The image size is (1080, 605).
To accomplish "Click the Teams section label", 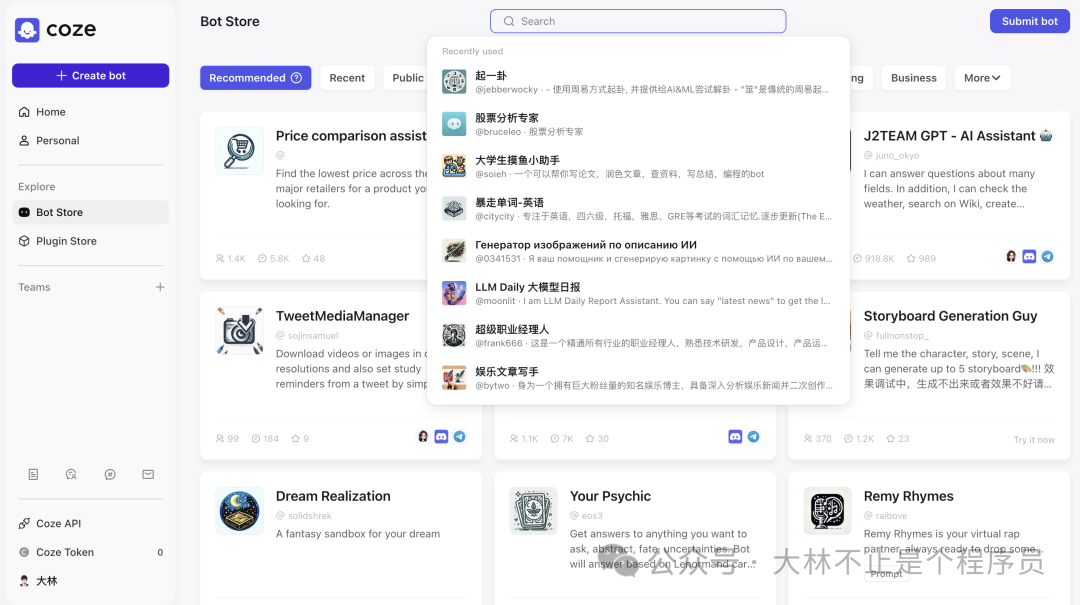I will (34, 287).
